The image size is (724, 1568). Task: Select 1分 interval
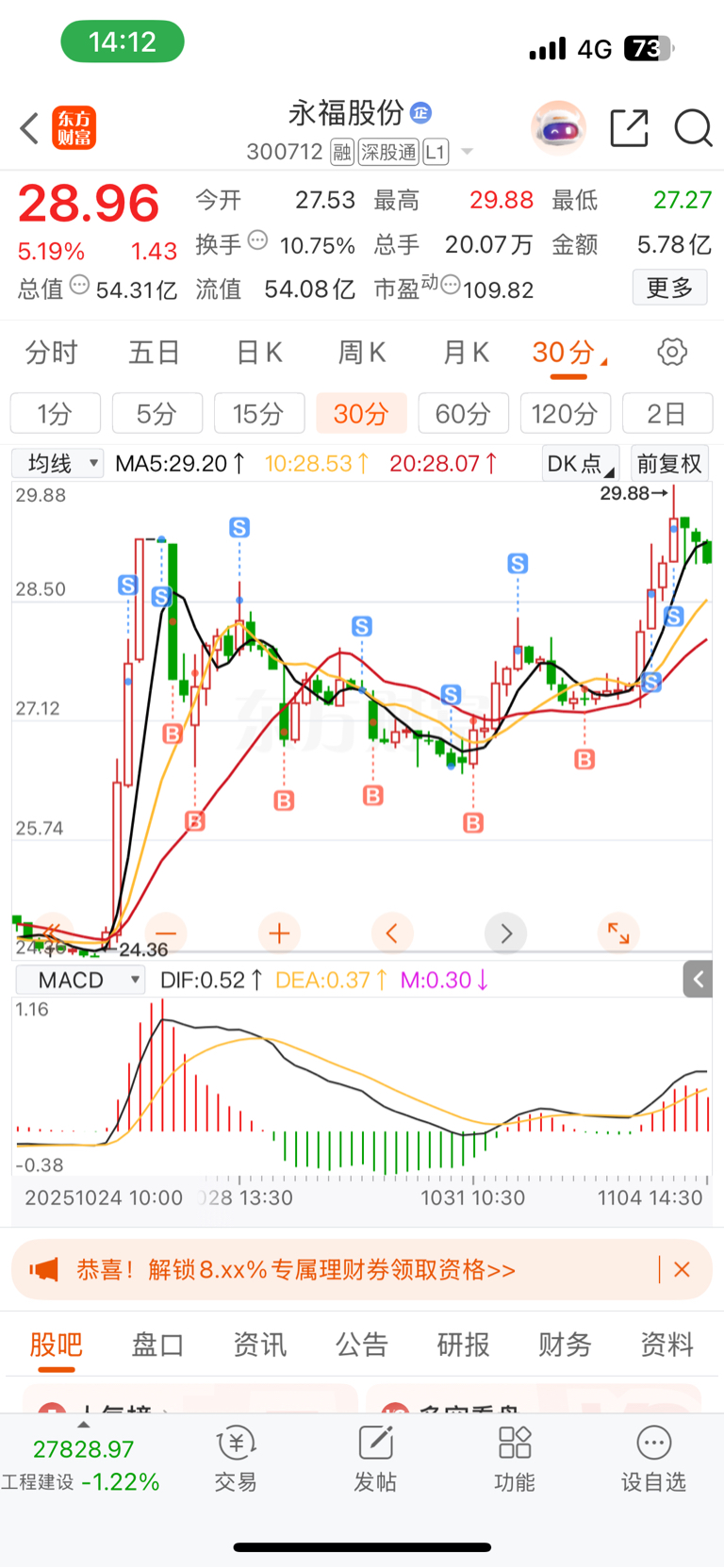point(56,413)
